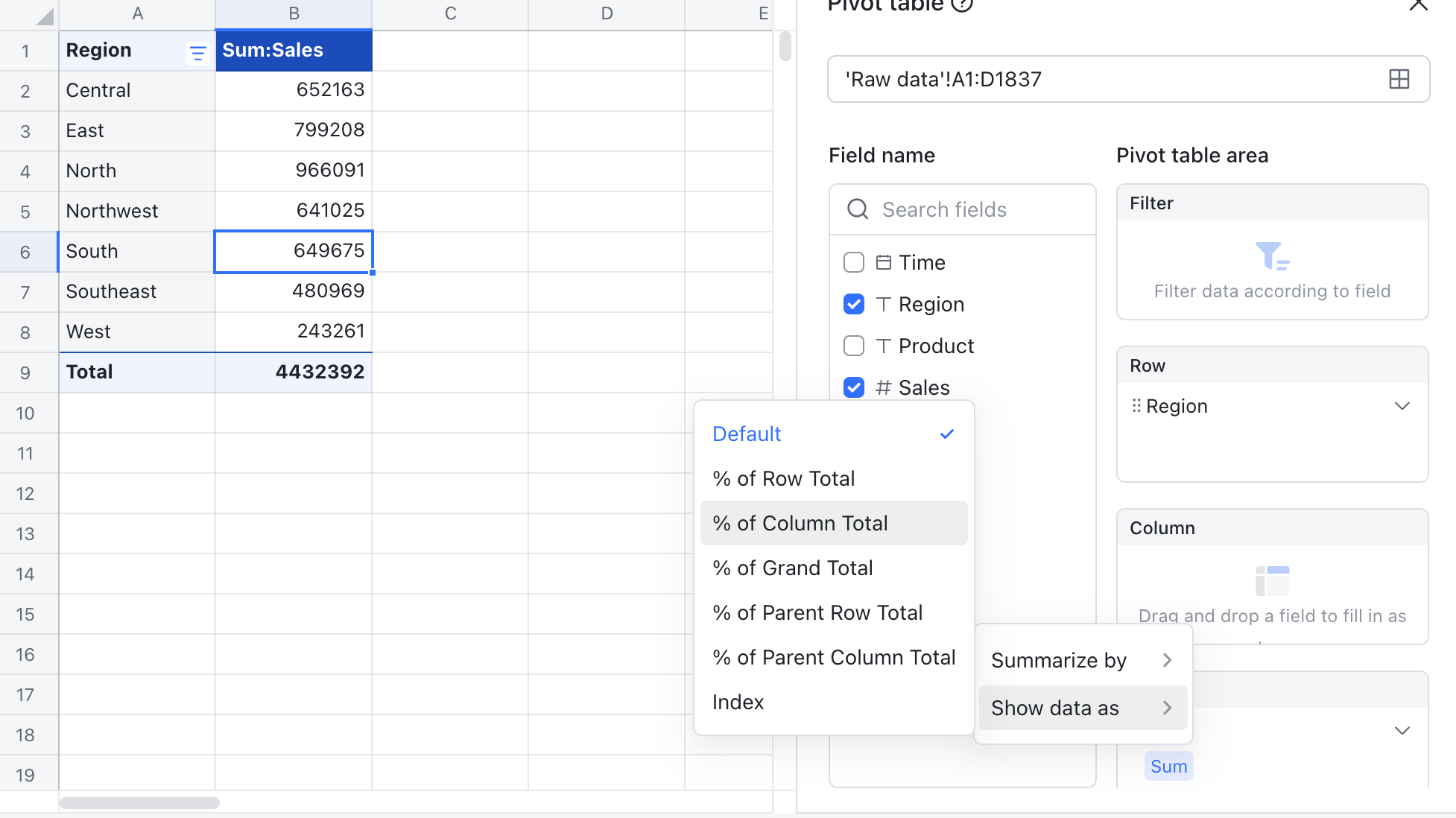Screen dimensions: 1456x818
Task: Click the filter icon on the Region header
Action: 197,52
